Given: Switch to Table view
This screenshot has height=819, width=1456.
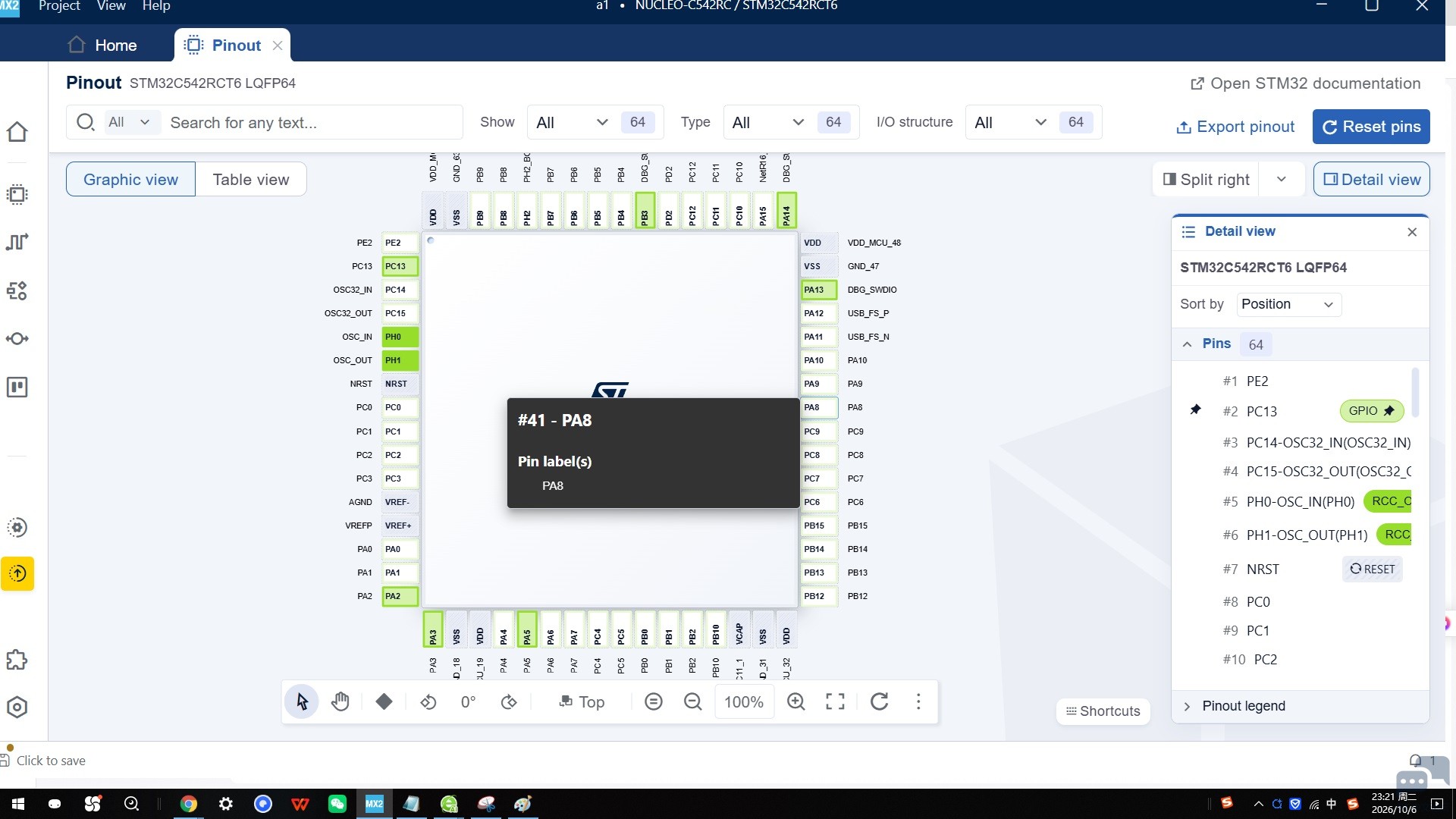Looking at the screenshot, I should click(251, 180).
